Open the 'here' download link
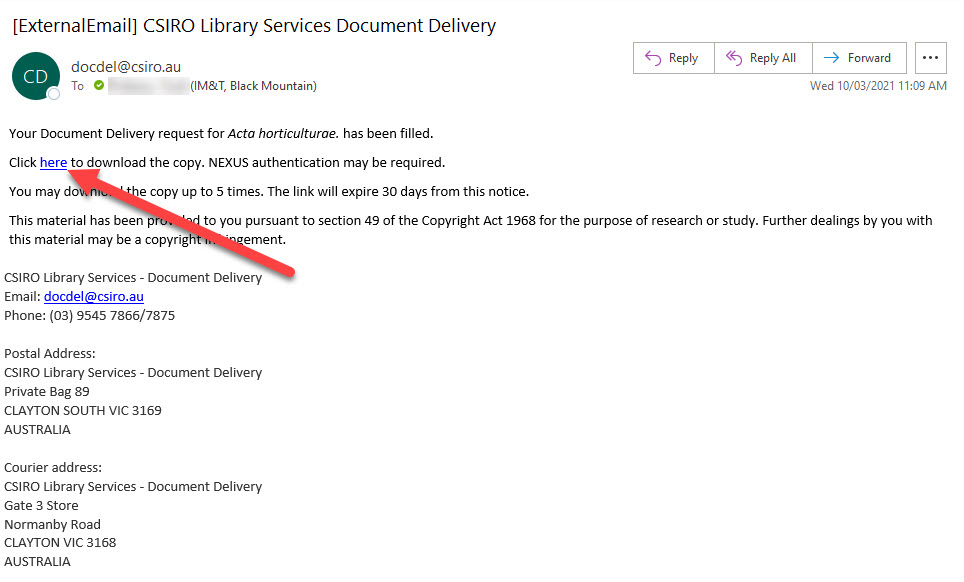This screenshot has width=964, height=582. (53, 162)
